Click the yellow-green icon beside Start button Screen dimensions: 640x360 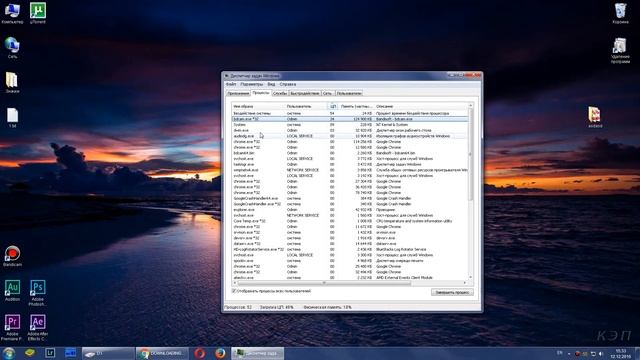pos(30,353)
